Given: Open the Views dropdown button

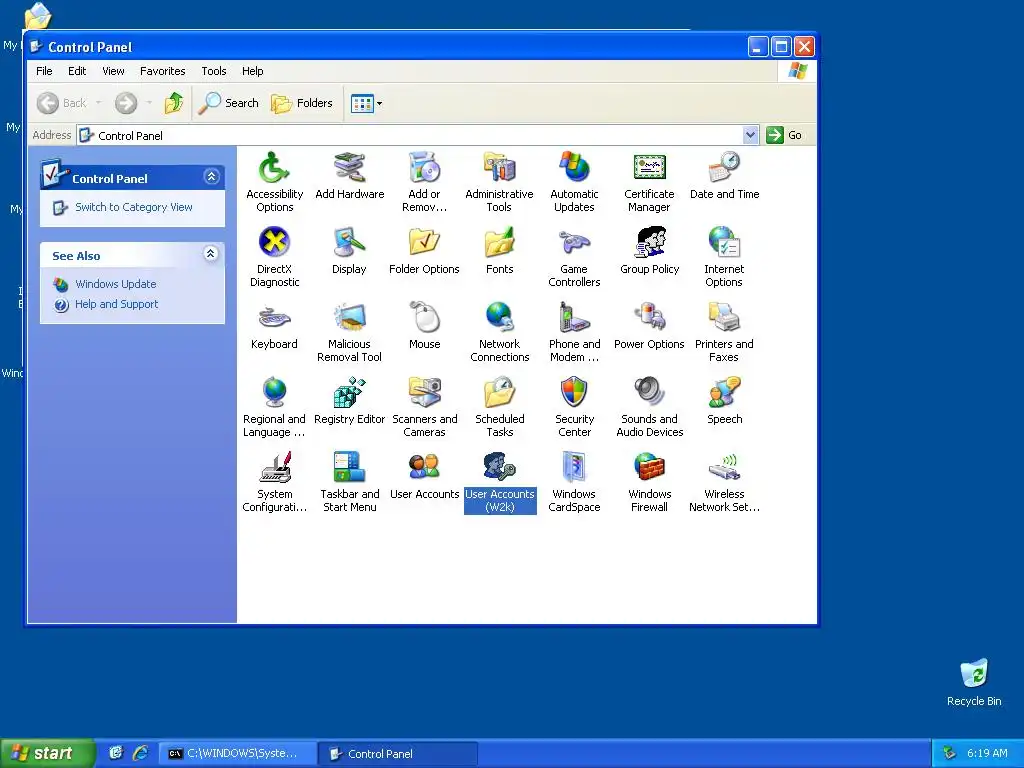Looking at the screenshot, I should coord(366,103).
